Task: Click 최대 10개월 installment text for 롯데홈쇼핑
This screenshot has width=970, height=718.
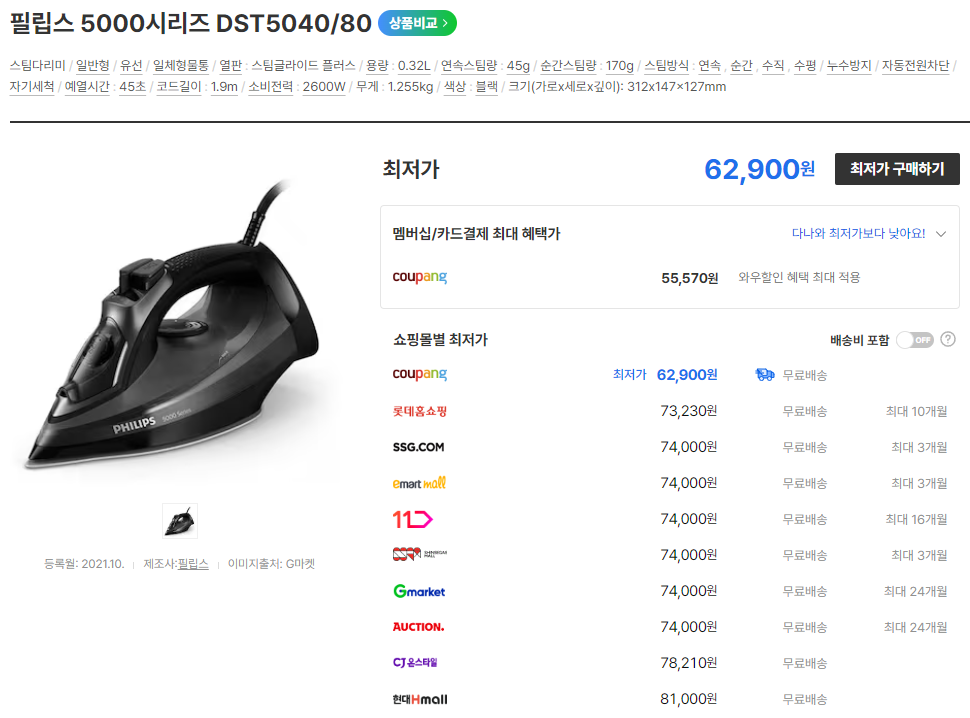Action: pos(916,411)
